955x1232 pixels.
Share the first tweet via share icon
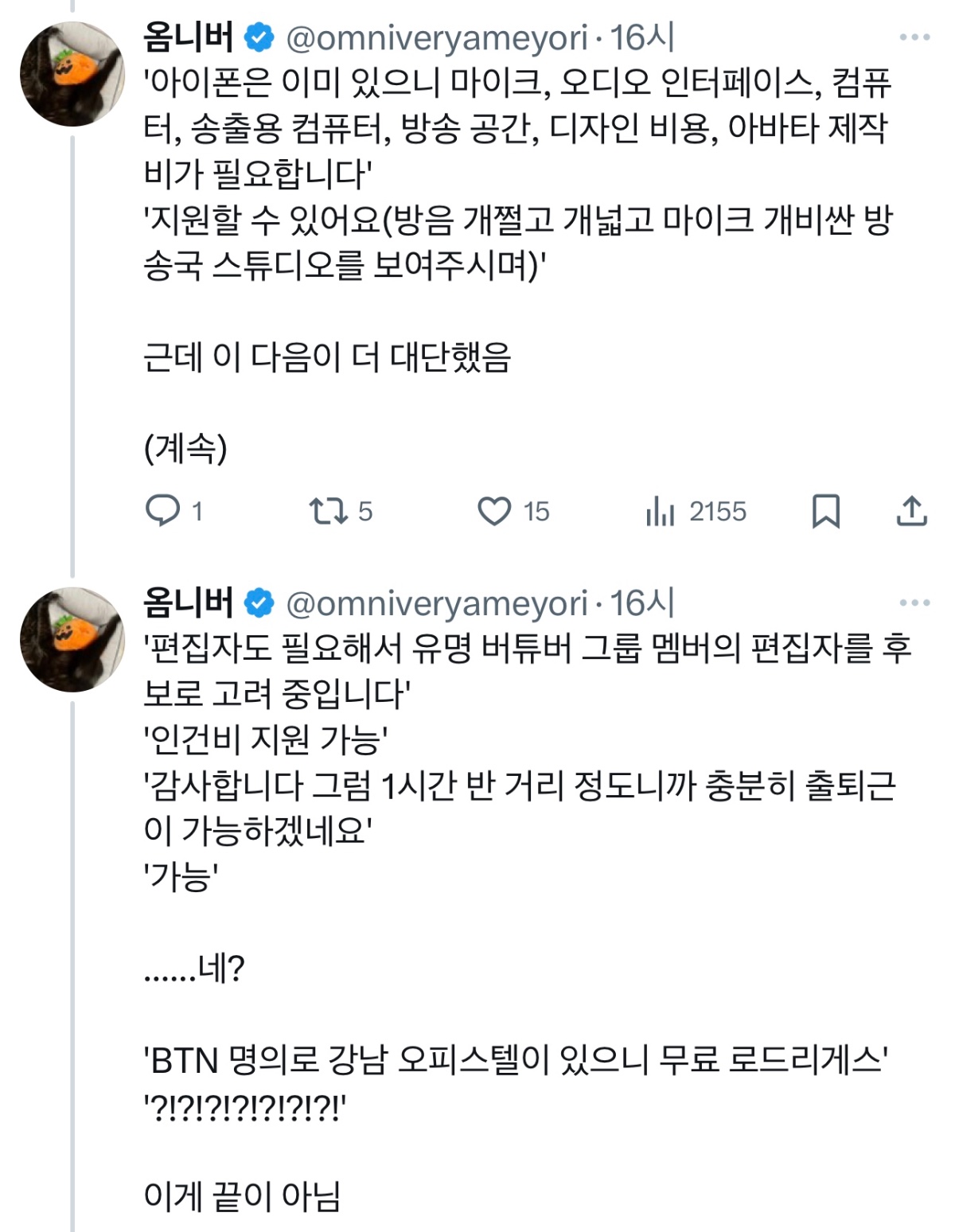[912, 511]
